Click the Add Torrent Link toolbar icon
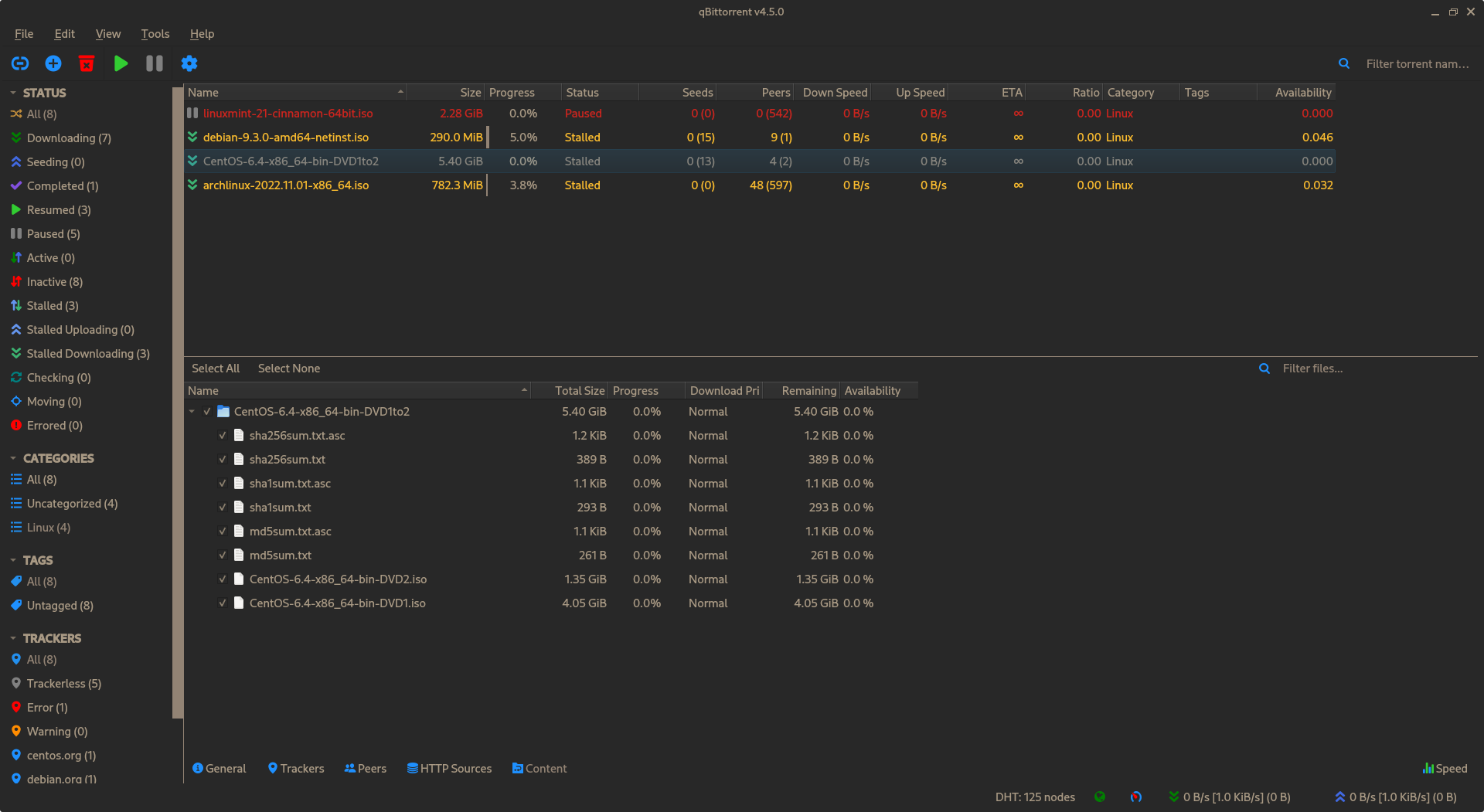1484x812 pixels. 20,63
